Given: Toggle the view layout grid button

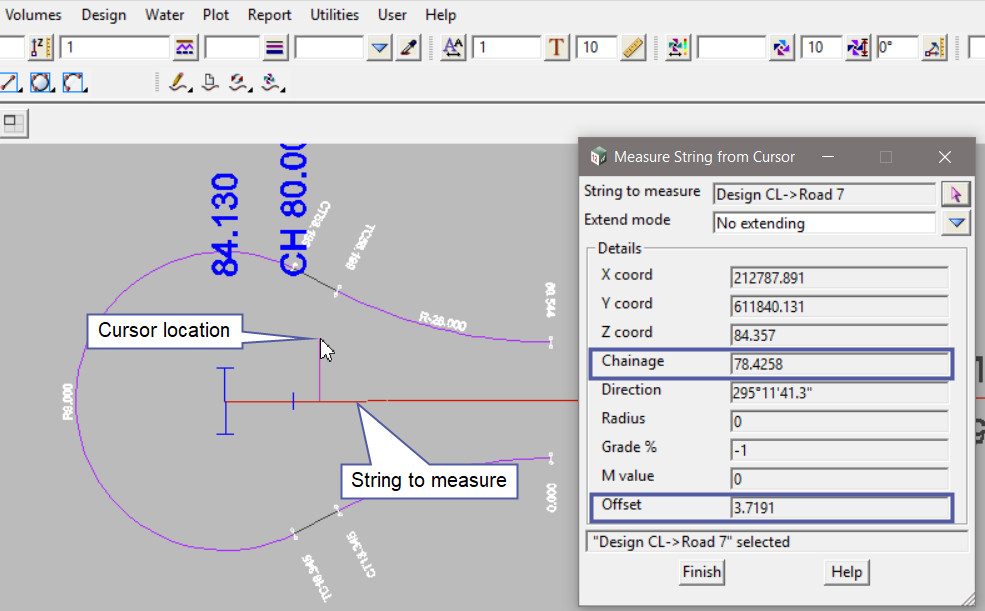Looking at the screenshot, I should [x=14, y=123].
